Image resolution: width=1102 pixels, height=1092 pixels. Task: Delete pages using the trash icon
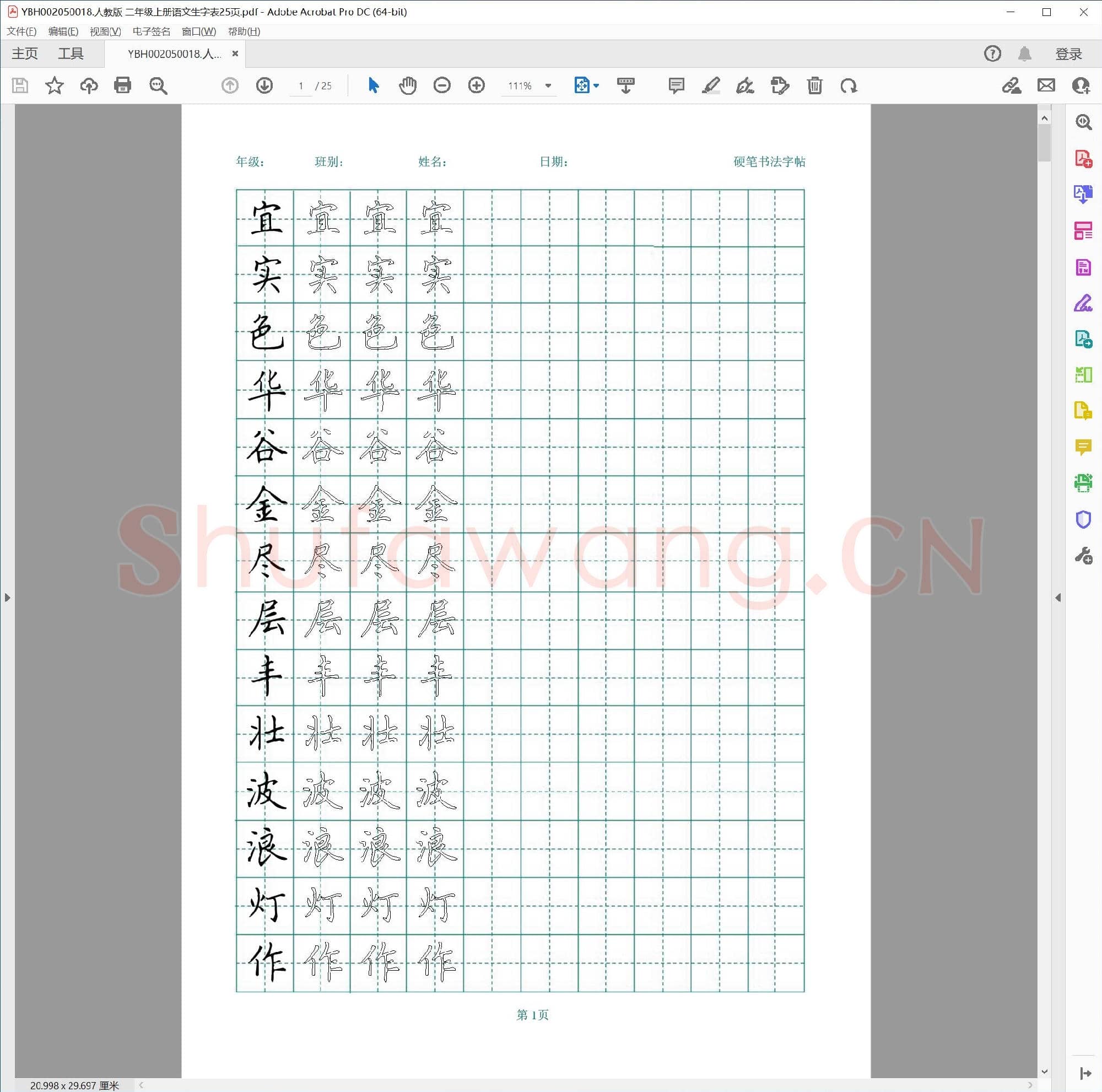pos(814,85)
